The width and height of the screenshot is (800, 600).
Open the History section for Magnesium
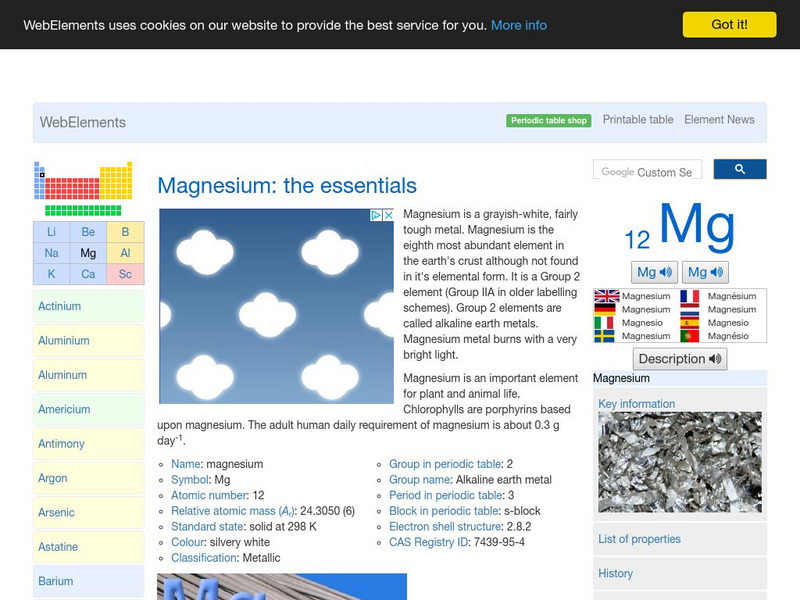[614, 573]
